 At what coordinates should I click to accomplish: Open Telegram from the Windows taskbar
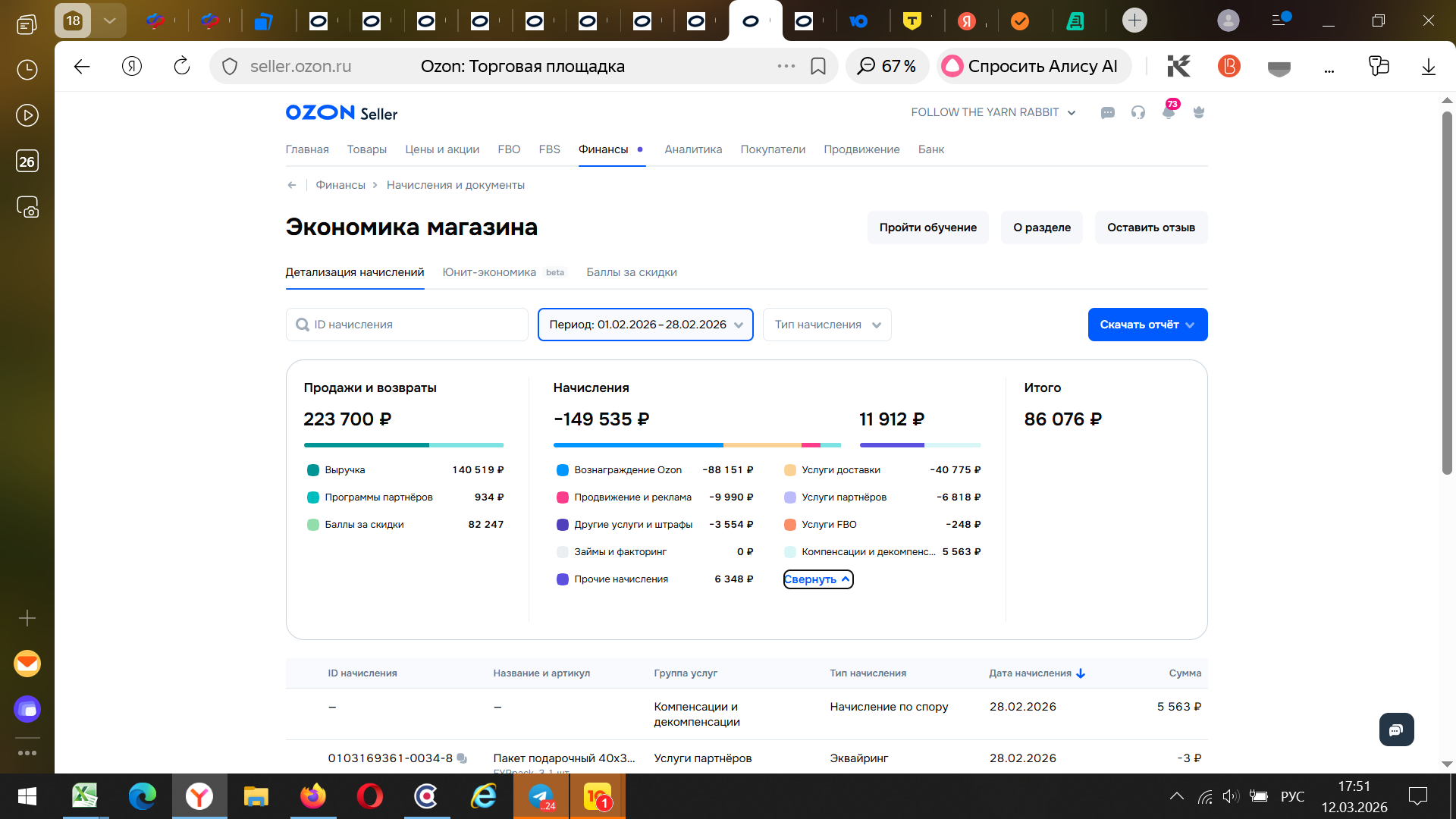541,796
